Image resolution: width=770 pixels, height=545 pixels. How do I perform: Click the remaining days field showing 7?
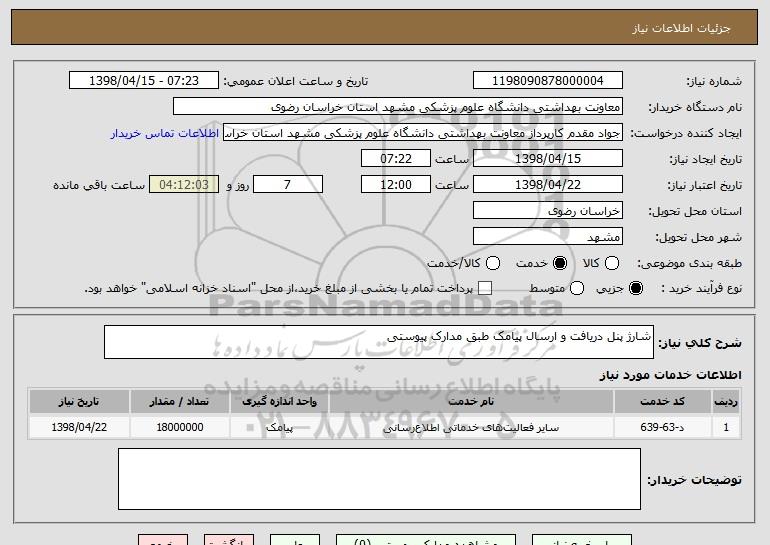[x=288, y=185]
